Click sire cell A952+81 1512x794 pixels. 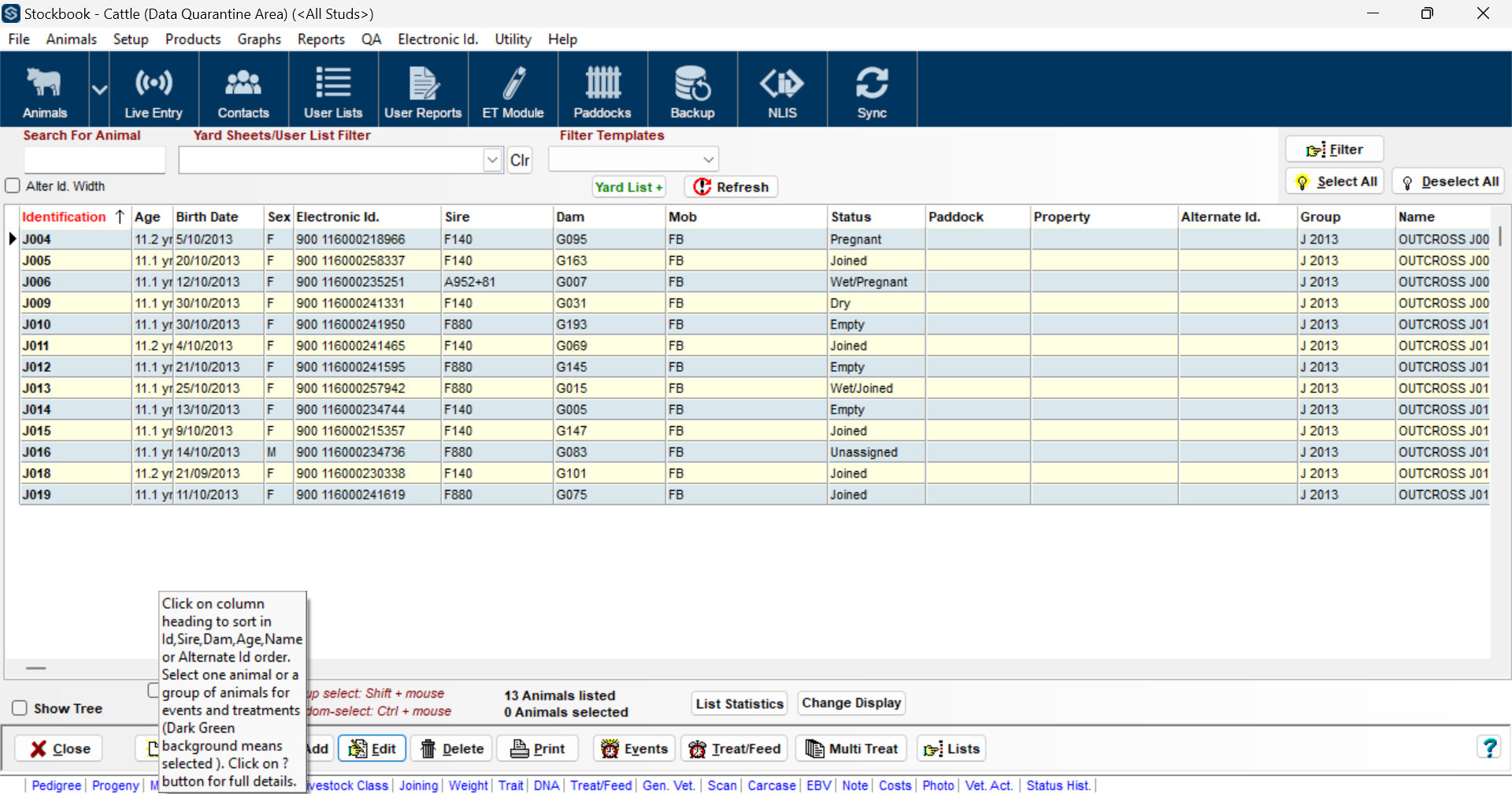tap(497, 281)
